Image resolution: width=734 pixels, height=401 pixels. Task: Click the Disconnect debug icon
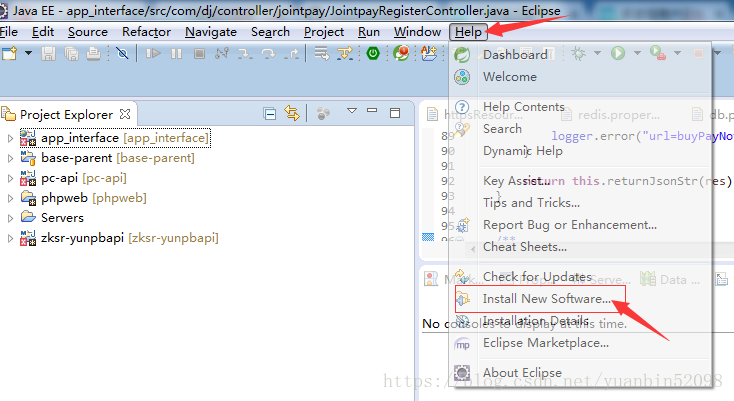pyautogui.click(x=222, y=53)
